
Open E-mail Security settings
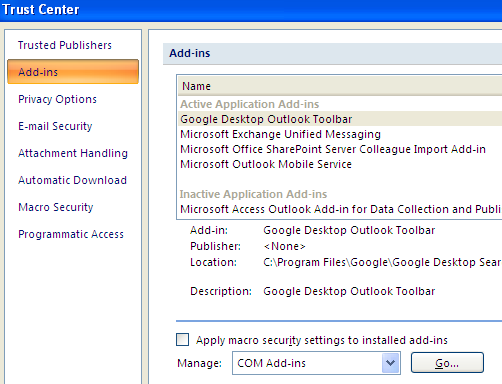[x=55, y=126]
